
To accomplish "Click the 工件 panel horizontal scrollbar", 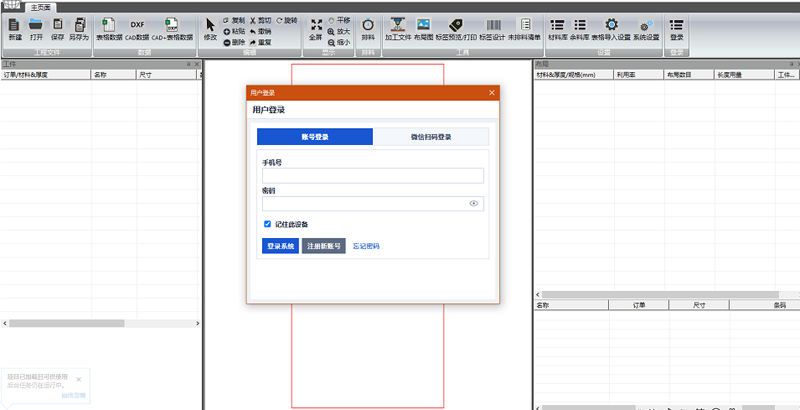I will point(66,323).
